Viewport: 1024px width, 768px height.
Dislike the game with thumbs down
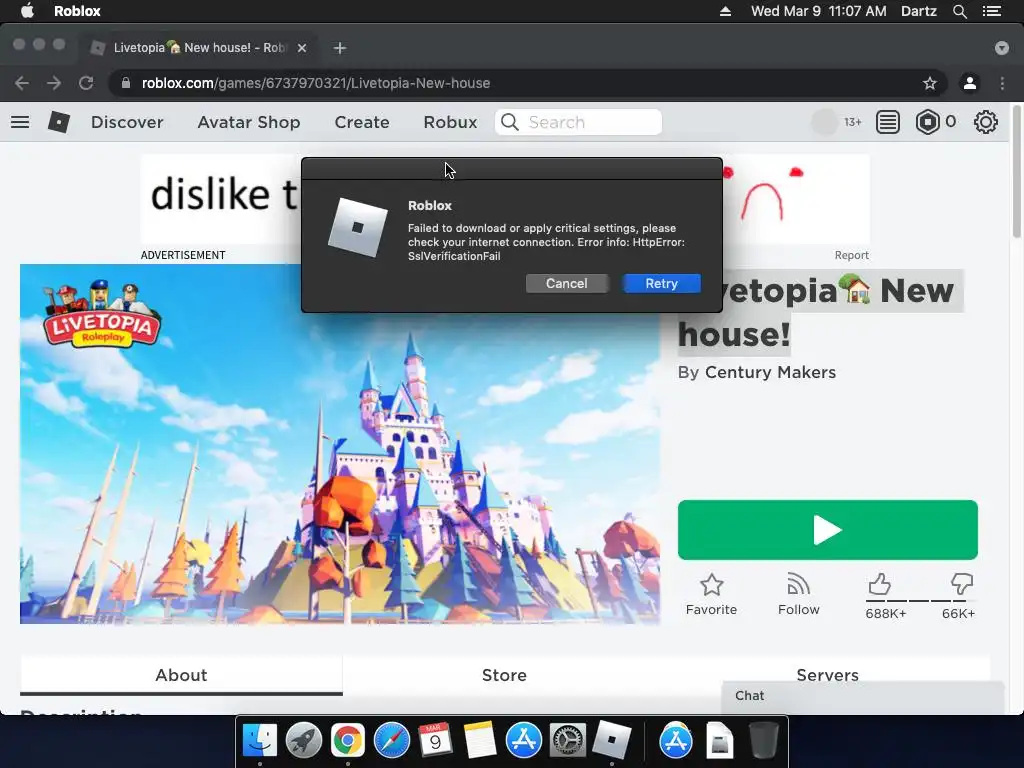click(961, 583)
